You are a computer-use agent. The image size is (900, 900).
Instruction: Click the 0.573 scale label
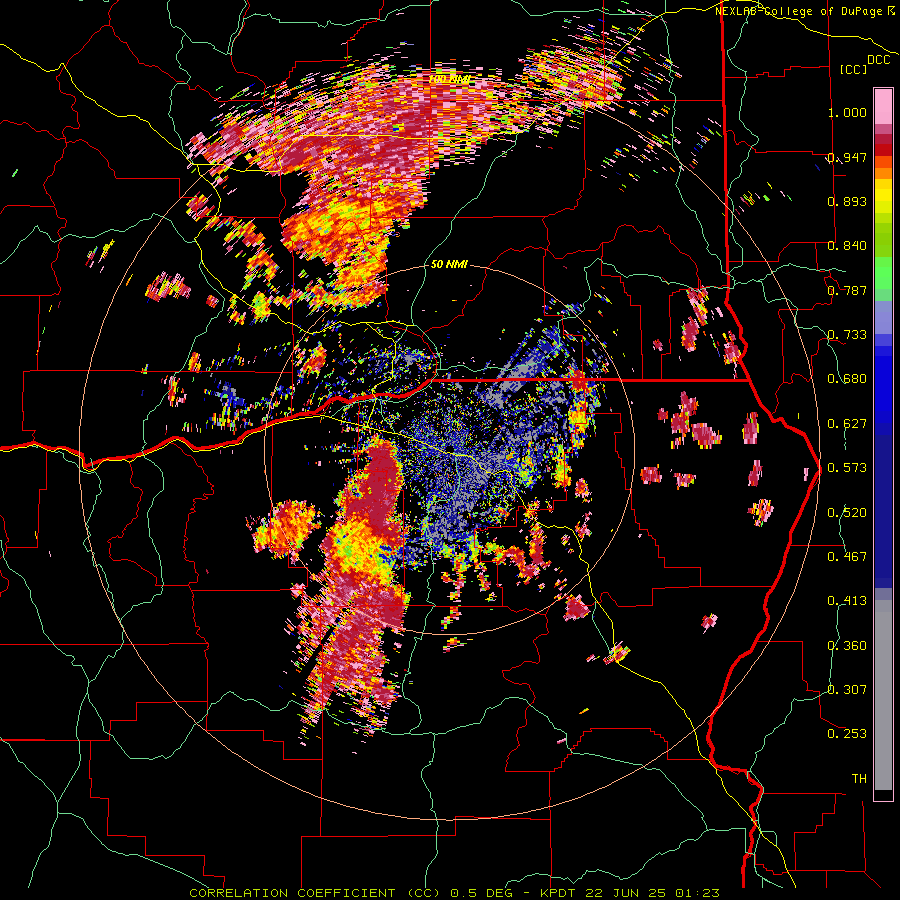point(847,468)
